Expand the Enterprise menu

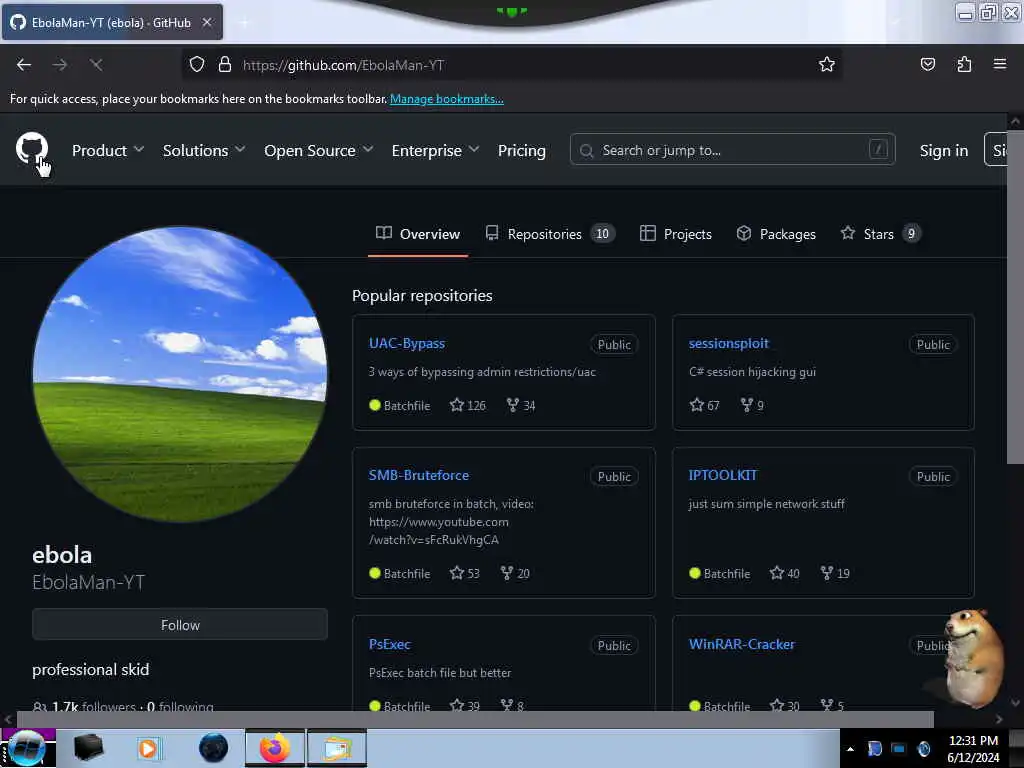[x=436, y=151]
